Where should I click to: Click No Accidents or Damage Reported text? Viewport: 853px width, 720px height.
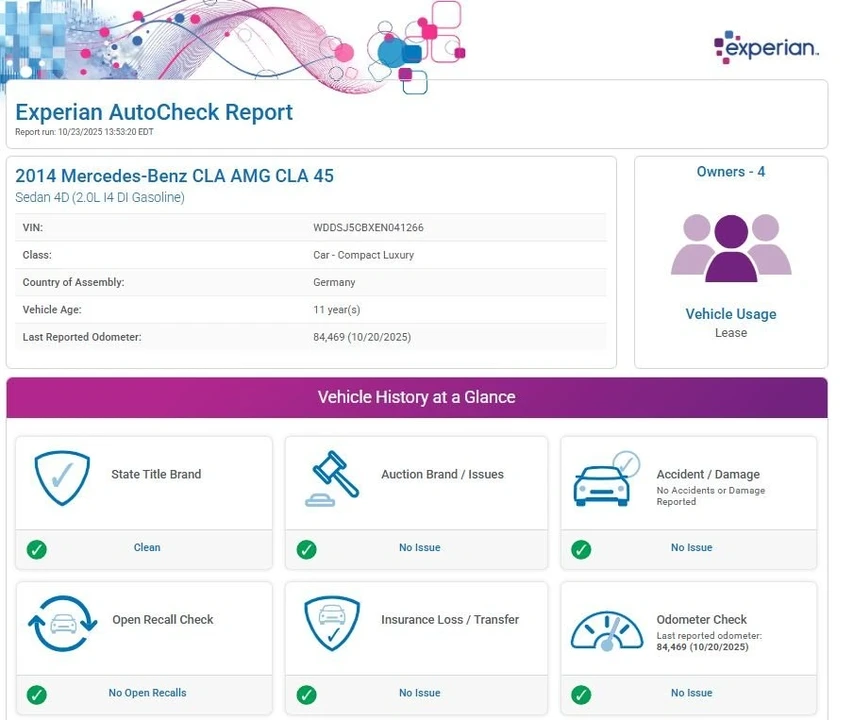point(710,496)
